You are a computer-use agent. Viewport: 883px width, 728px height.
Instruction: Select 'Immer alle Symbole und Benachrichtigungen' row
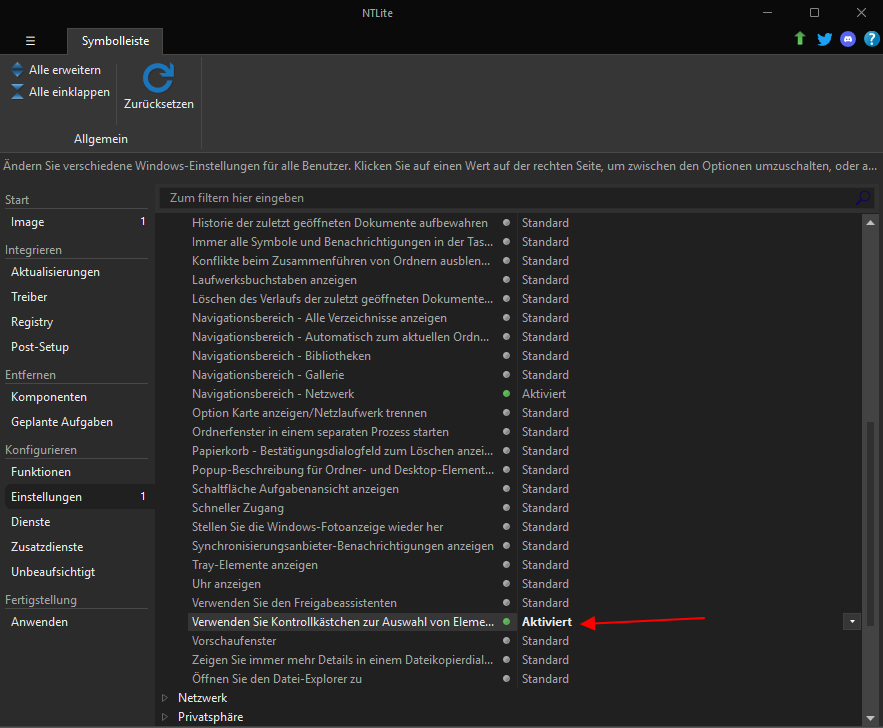[341, 242]
